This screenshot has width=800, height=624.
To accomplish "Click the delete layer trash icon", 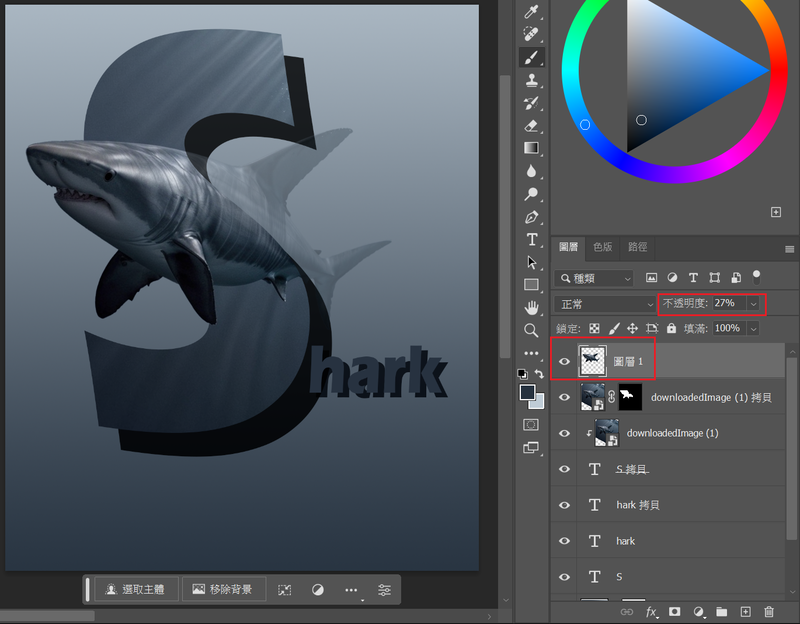I will coord(769,611).
